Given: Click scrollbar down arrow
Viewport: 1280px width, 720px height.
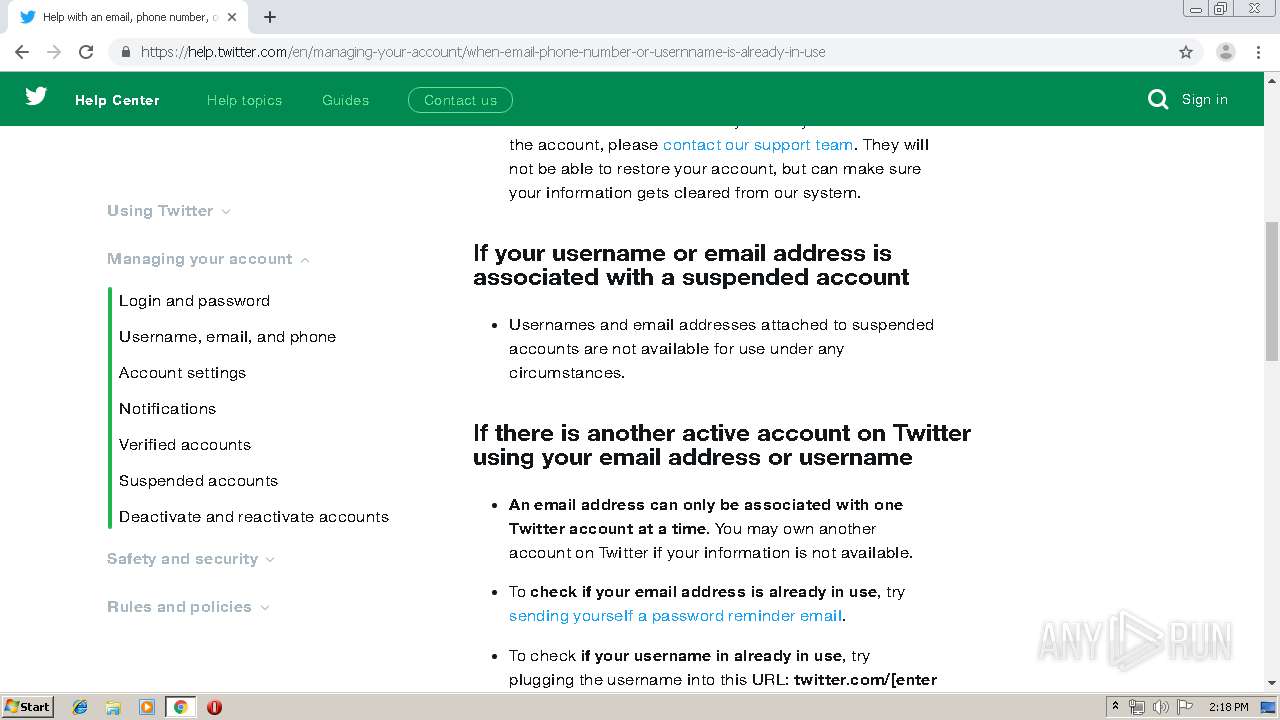Looking at the screenshot, I should [x=1272, y=683].
